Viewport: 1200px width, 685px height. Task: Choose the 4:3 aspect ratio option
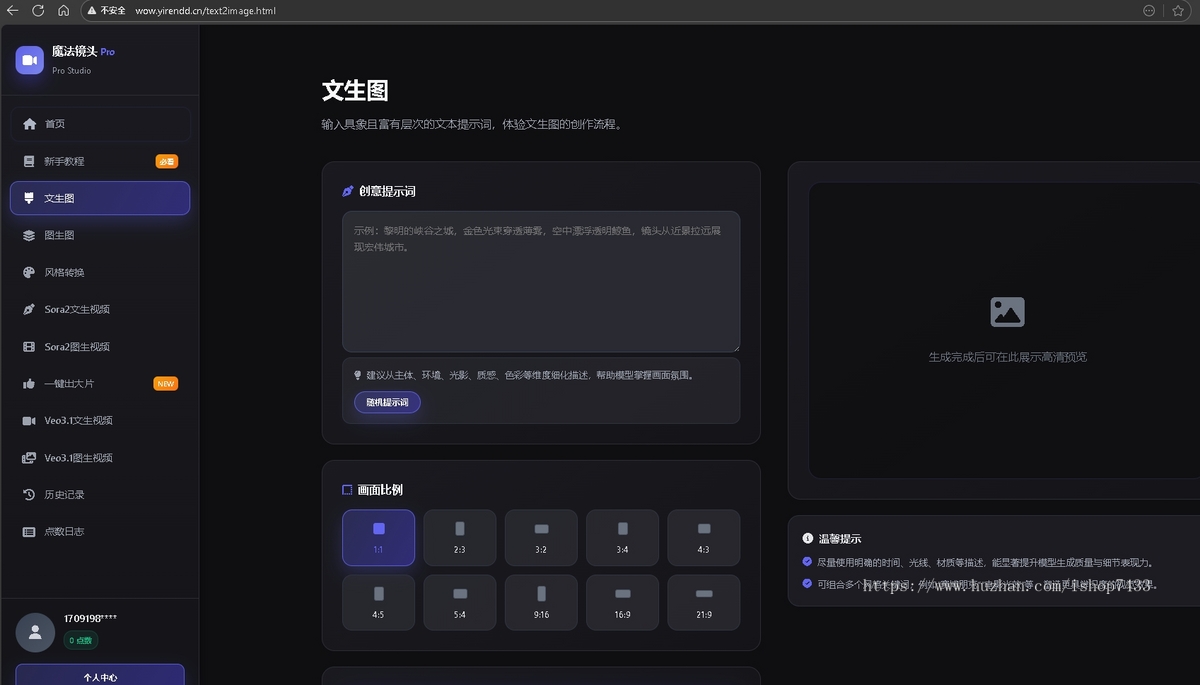tap(704, 538)
